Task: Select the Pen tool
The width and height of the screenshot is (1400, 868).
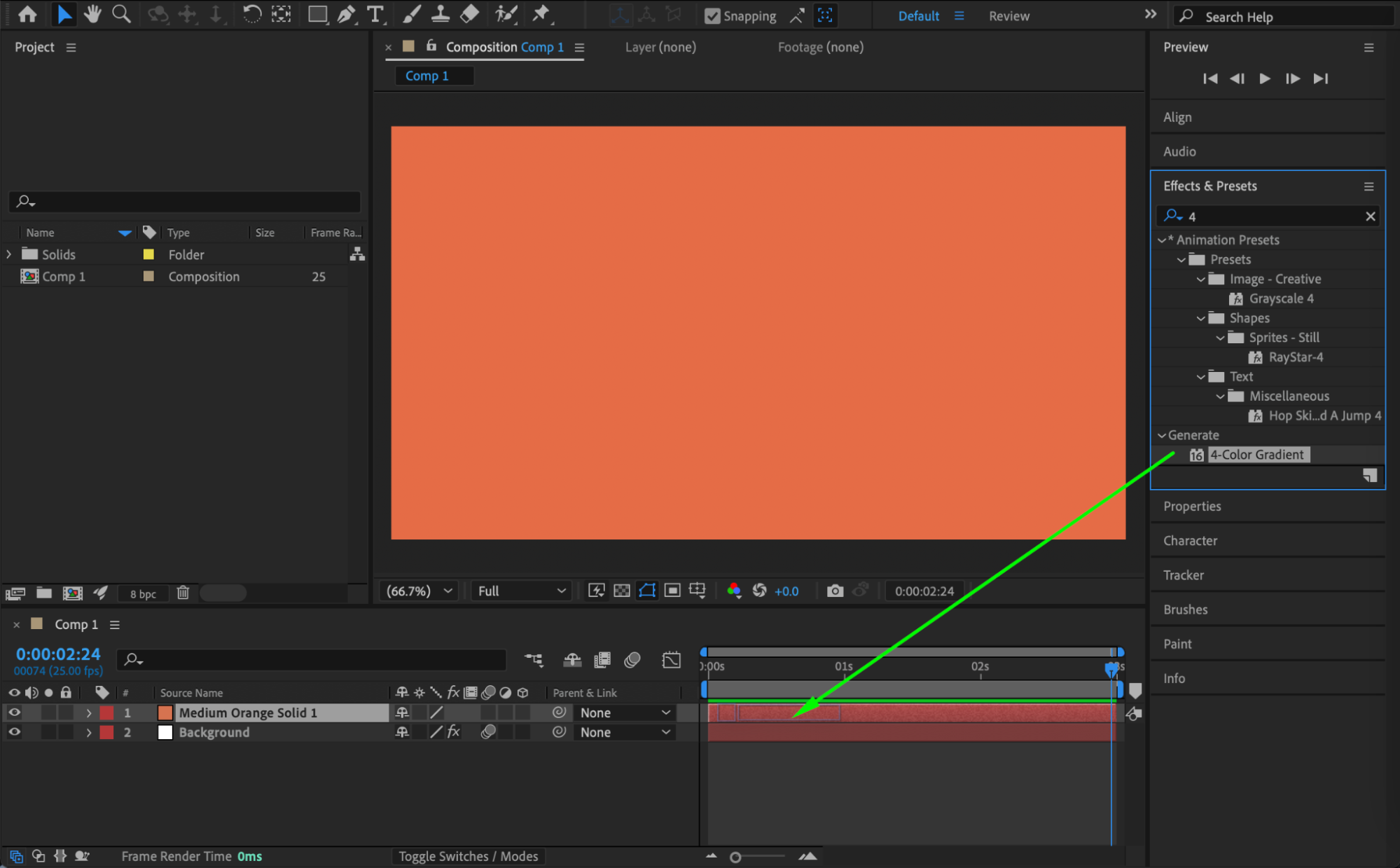Action: (x=346, y=14)
